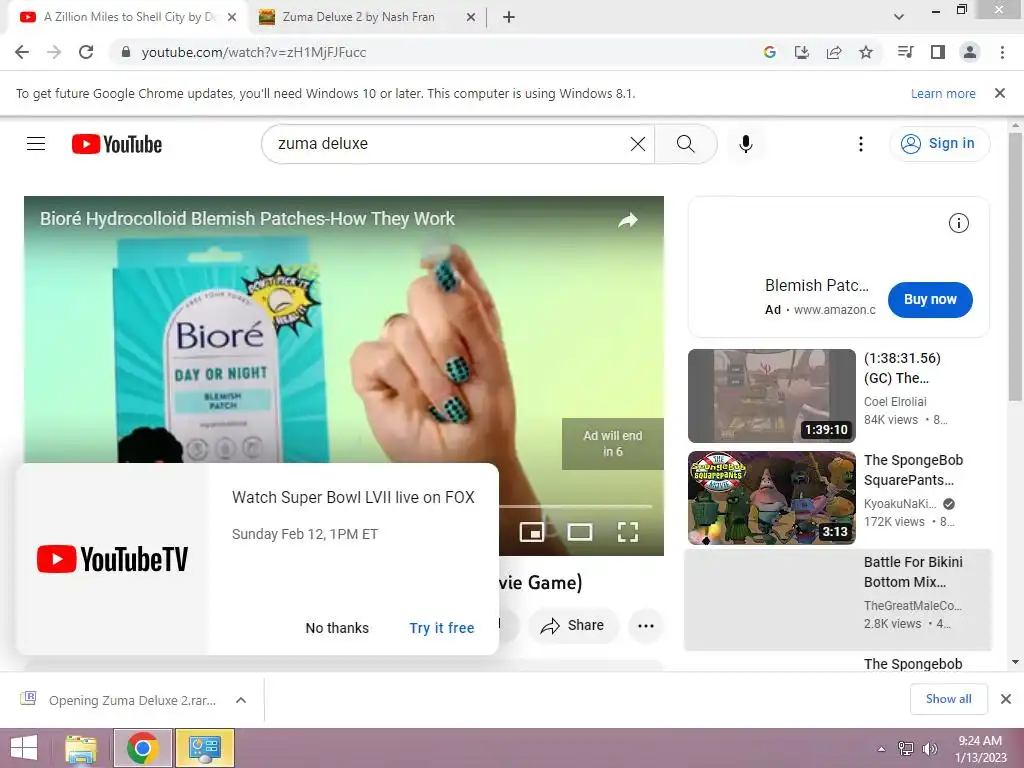Open Windows Start button
Screen dimensions: 1024x768
pos(24,748)
